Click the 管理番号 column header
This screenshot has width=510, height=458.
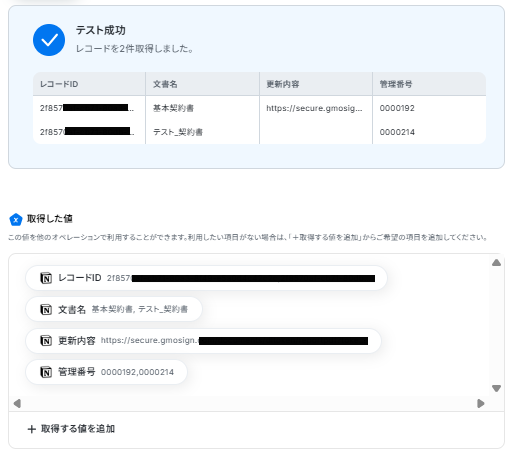click(x=429, y=84)
